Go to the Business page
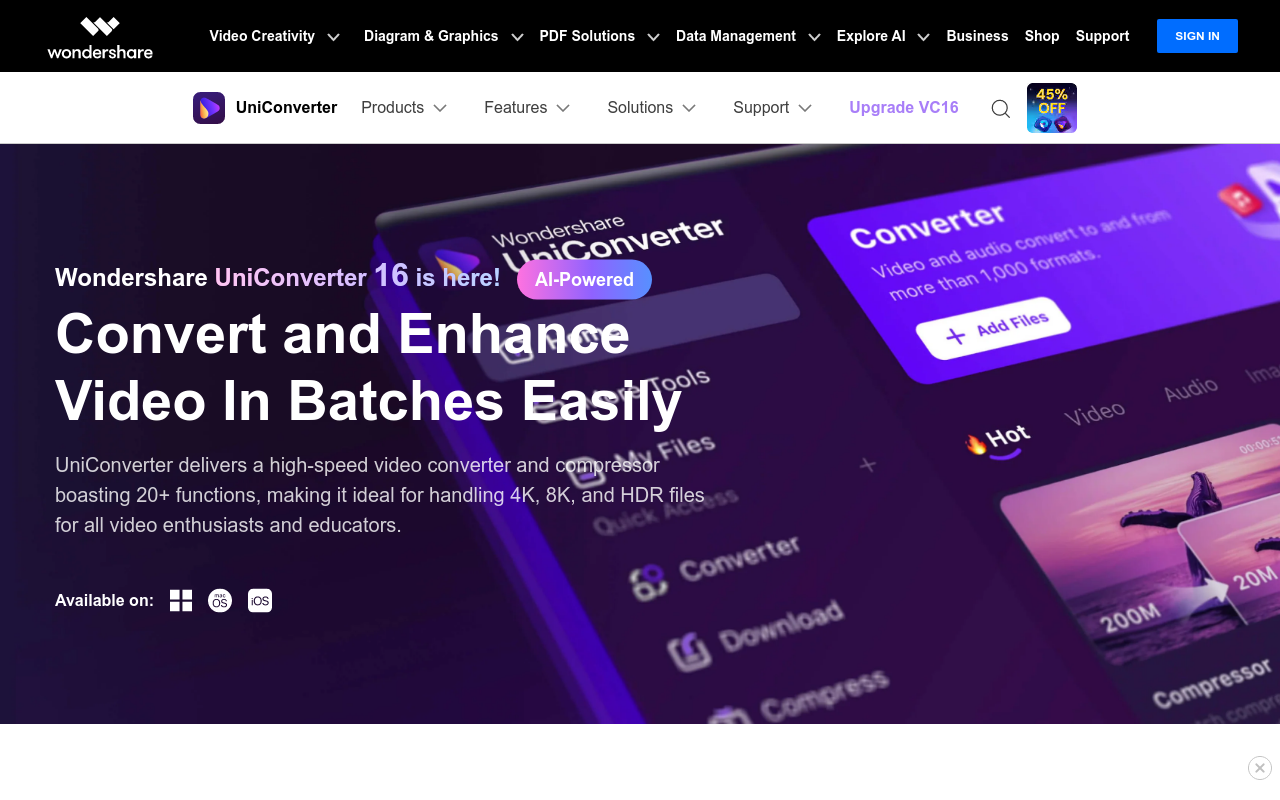Image resolution: width=1280 pixels, height=800 pixels. [x=977, y=36]
